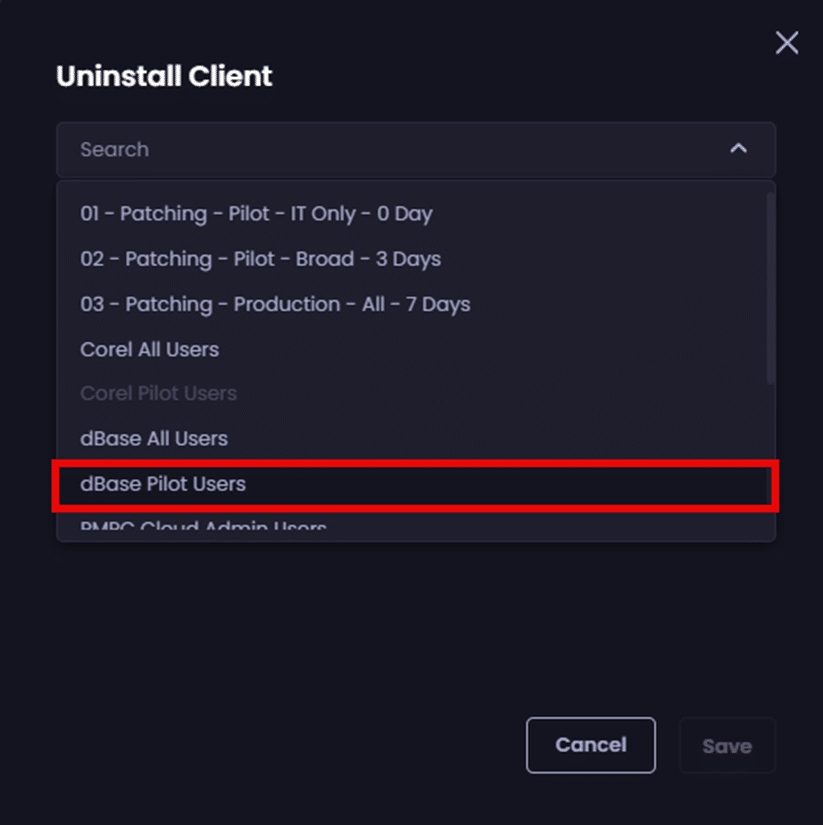The image size is (823, 825).
Task: Close the Uninstall Client dialog with X
Action: 787,42
